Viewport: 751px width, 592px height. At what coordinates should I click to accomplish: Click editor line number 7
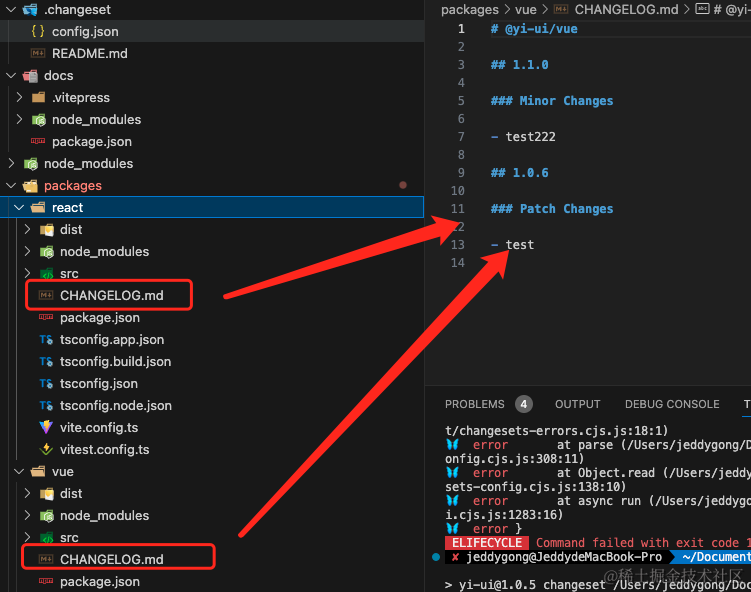pos(461,137)
